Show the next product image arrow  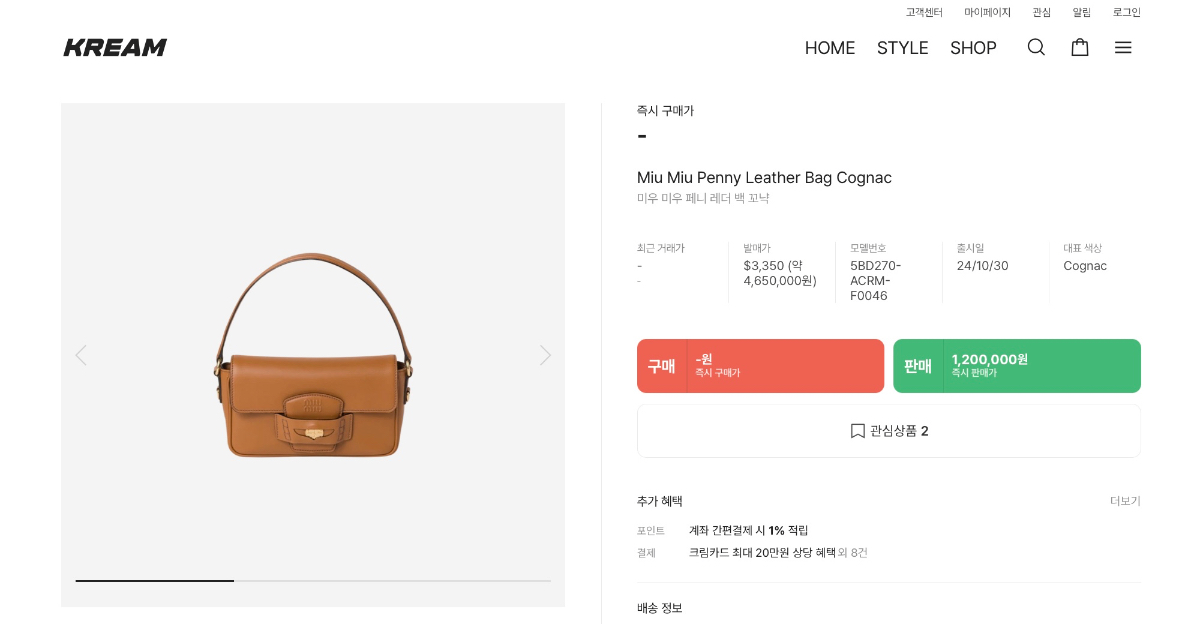[x=545, y=355]
